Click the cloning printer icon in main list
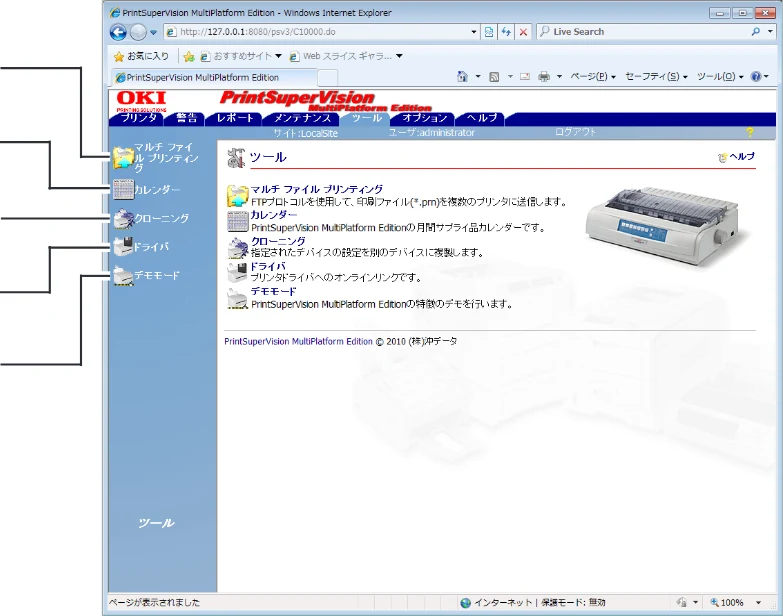Image resolution: width=783 pixels, height=616 pixels. coord(238,247)
